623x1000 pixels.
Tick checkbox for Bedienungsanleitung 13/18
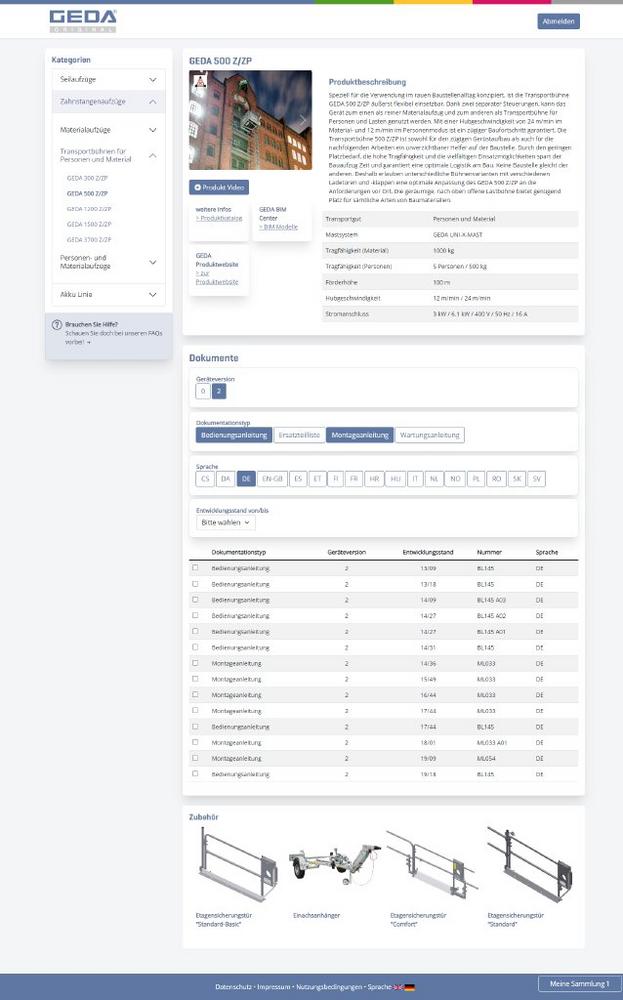pyautogui.click(x=195, y=584)
